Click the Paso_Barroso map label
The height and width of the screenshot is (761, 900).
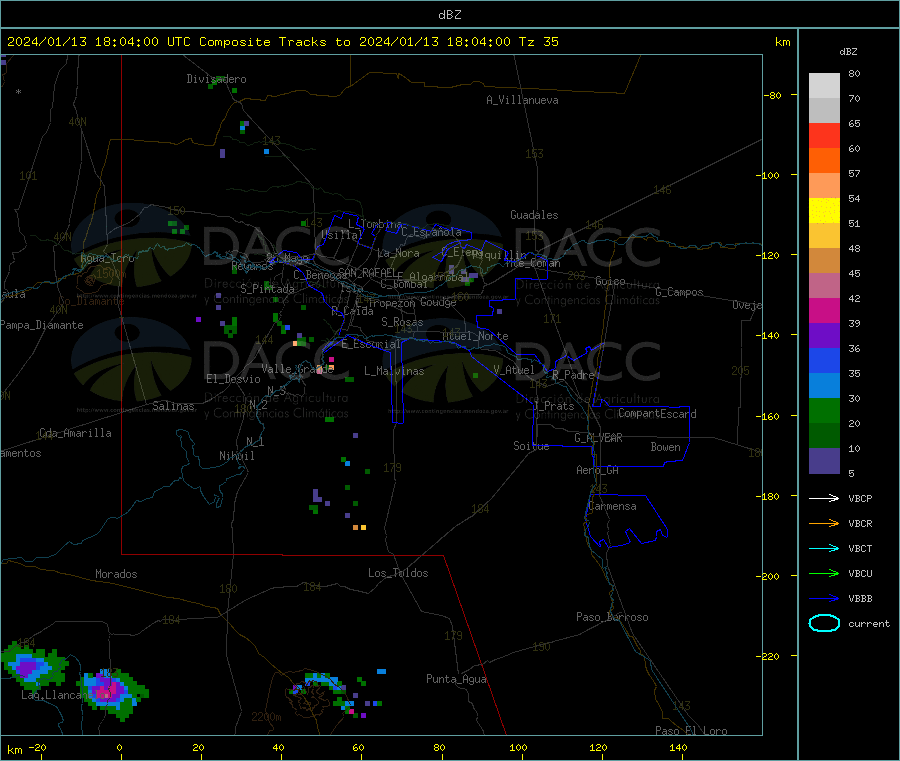[x=612, y=617]
